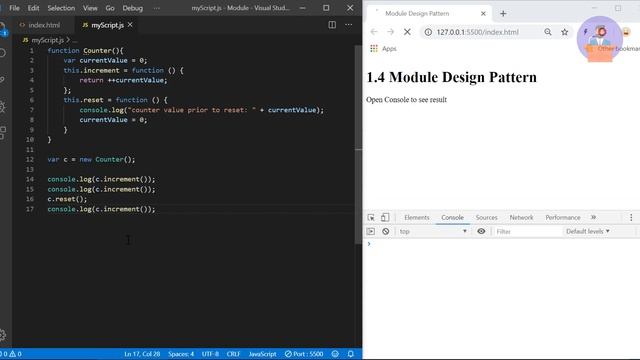Open the Debug menu
This screenshot has height=360, width=640.
(133, 8)
